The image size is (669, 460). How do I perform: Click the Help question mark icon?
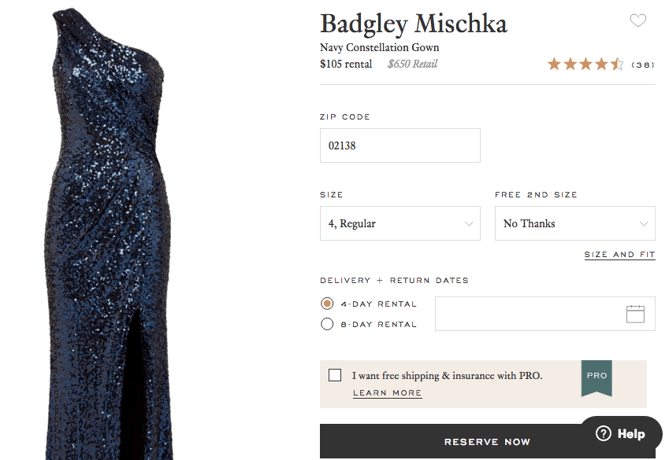(x=603, y=434)
